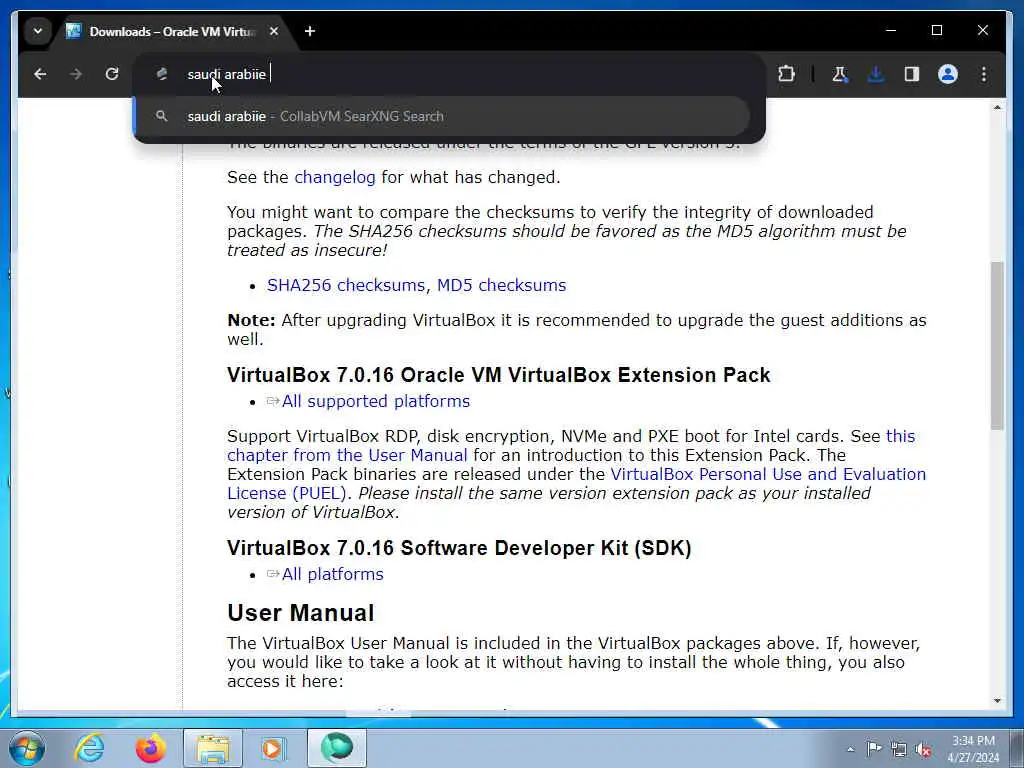Open the Chrome three-dot menu
The height and width of the screenshot is (768, 1024).
tap(984, 74)
